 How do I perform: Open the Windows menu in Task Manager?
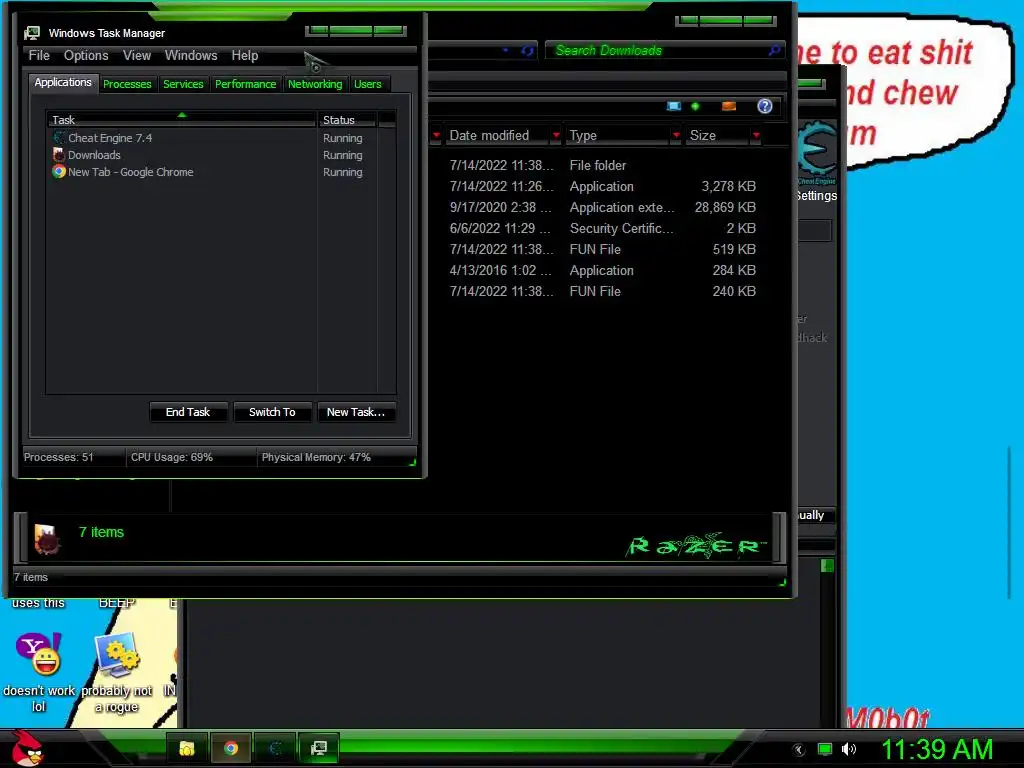pos(191,56)
